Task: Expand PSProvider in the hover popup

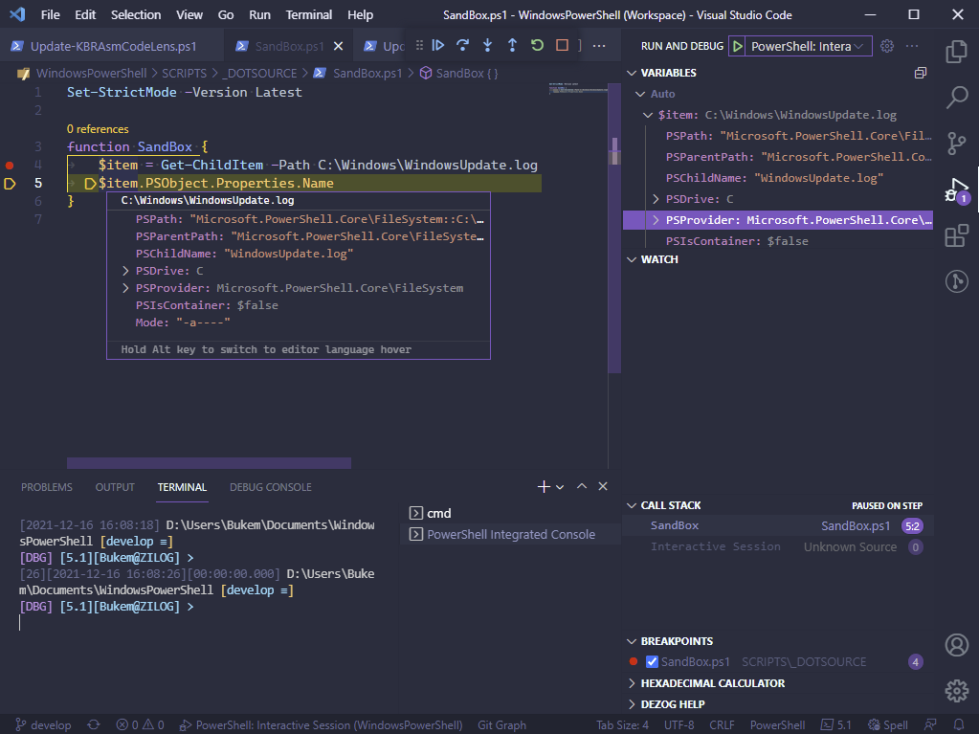Action: (125, 288)
